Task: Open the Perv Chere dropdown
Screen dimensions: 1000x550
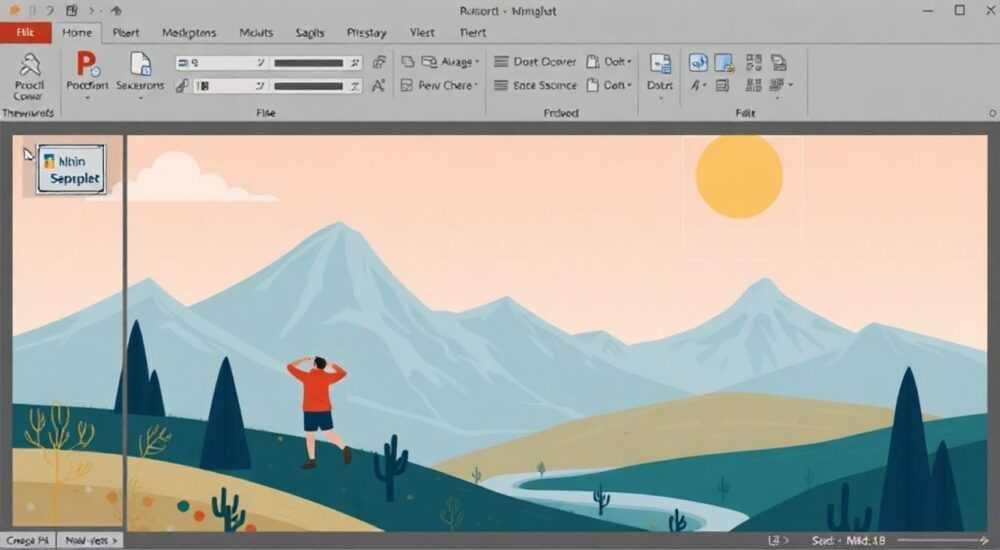Action: tap(439, 85)
